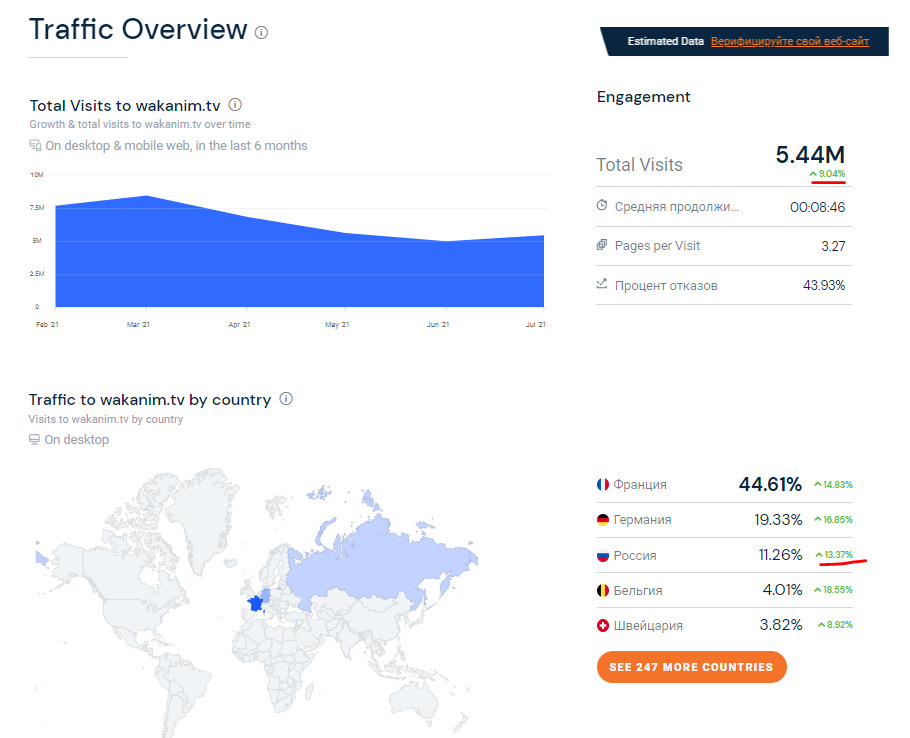This screenshot has height=738, width=910.
Task: Click info icon next to Traffic Overview
Action: [x=262, y=32]
